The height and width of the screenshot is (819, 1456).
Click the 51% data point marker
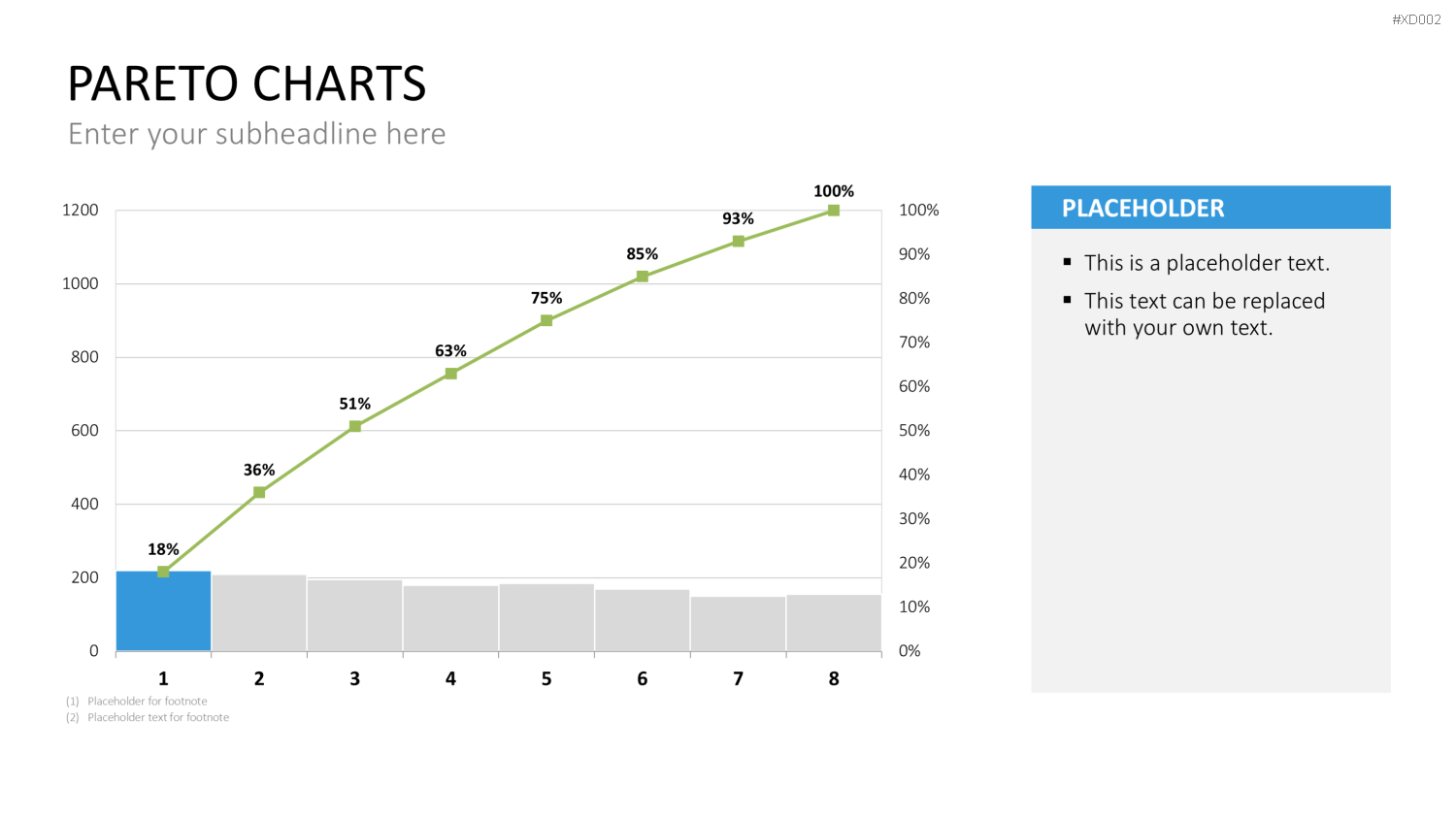pyautogui.click(x=355, y=426)
